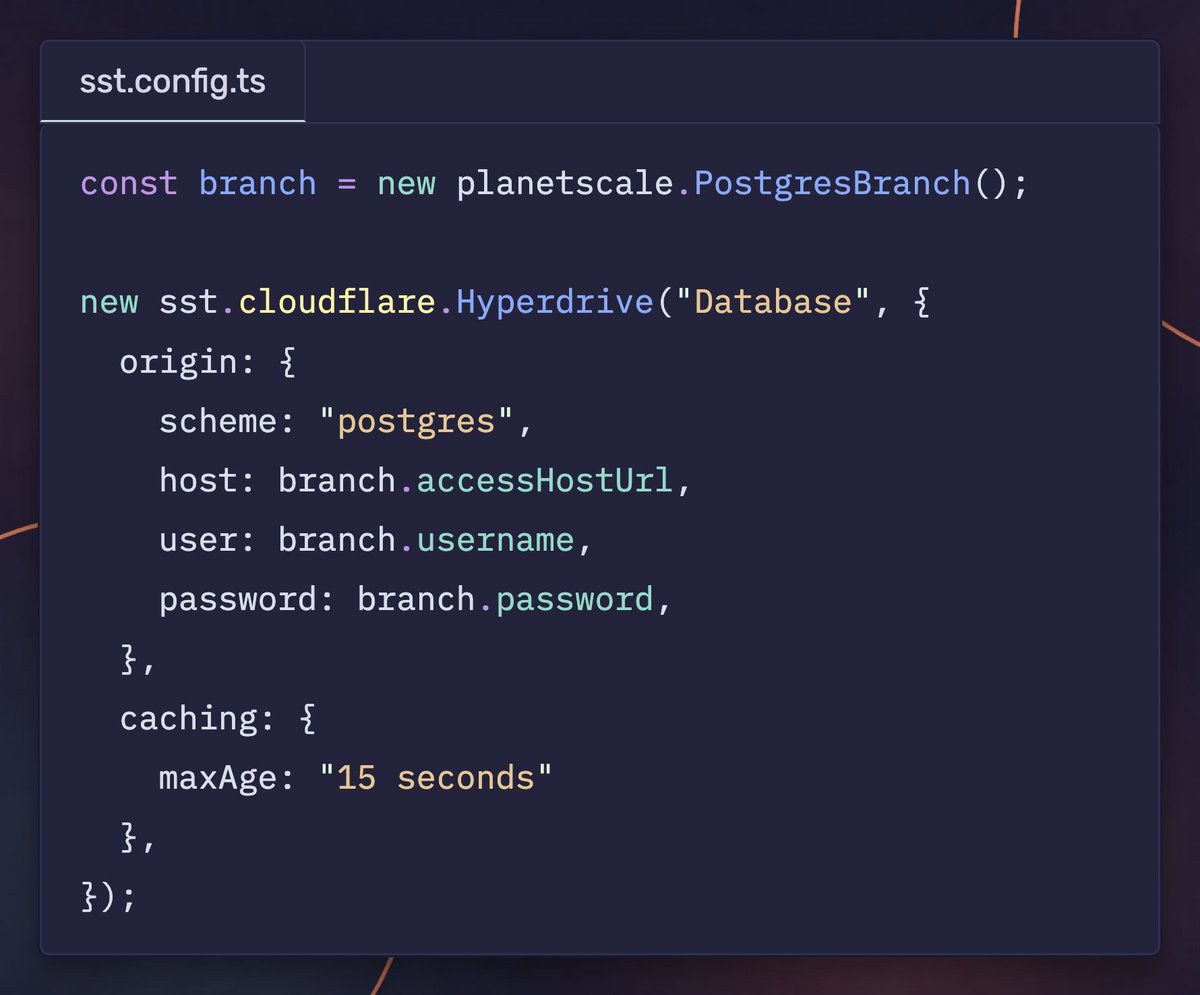Click 'username' after branch on user line
This screenshot has height=995, width=1200.
coord(495,540)
